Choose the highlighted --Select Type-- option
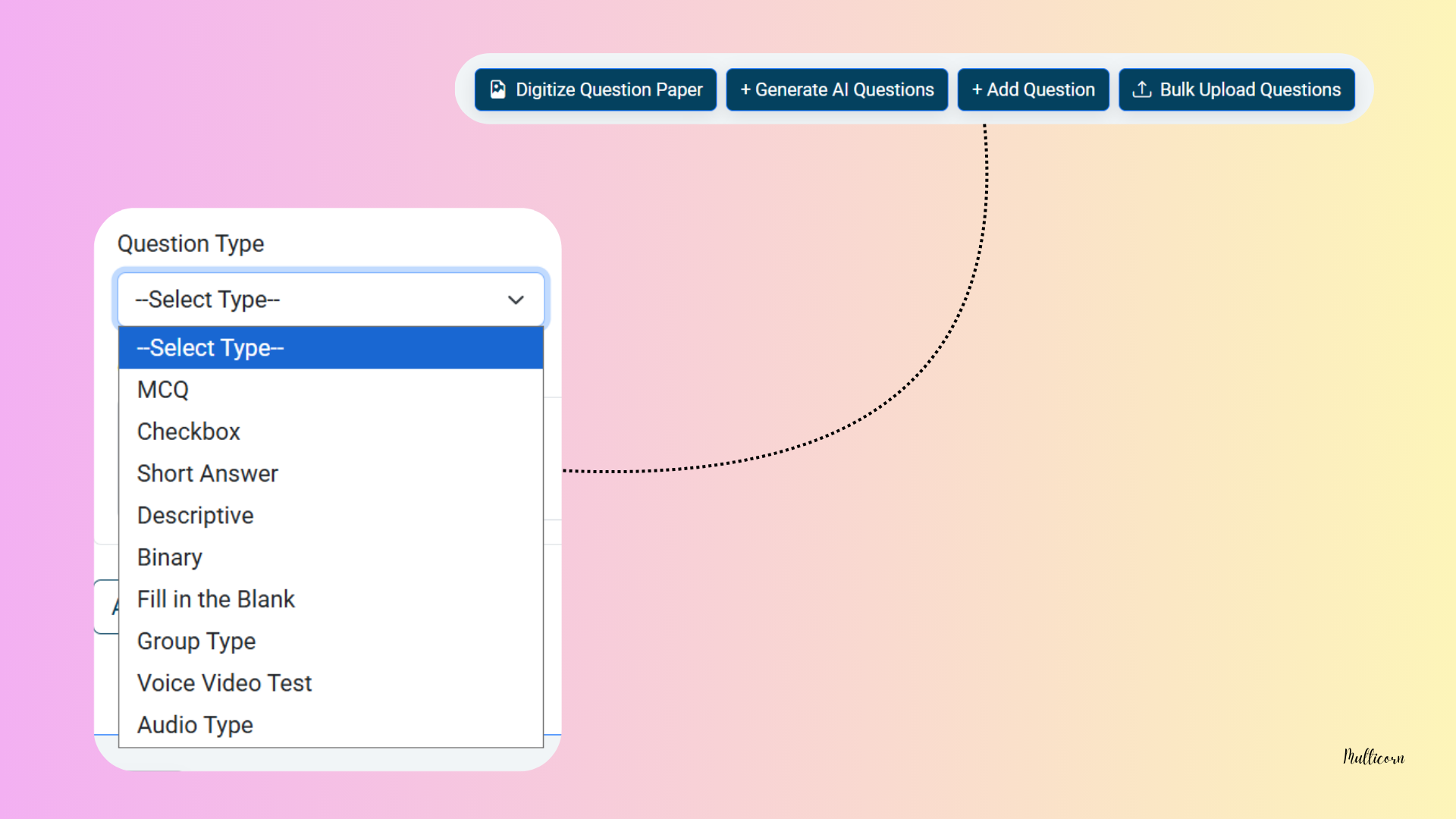Image resolution: width=1456 pixels, height=819 pixels. tap(331, 348)
